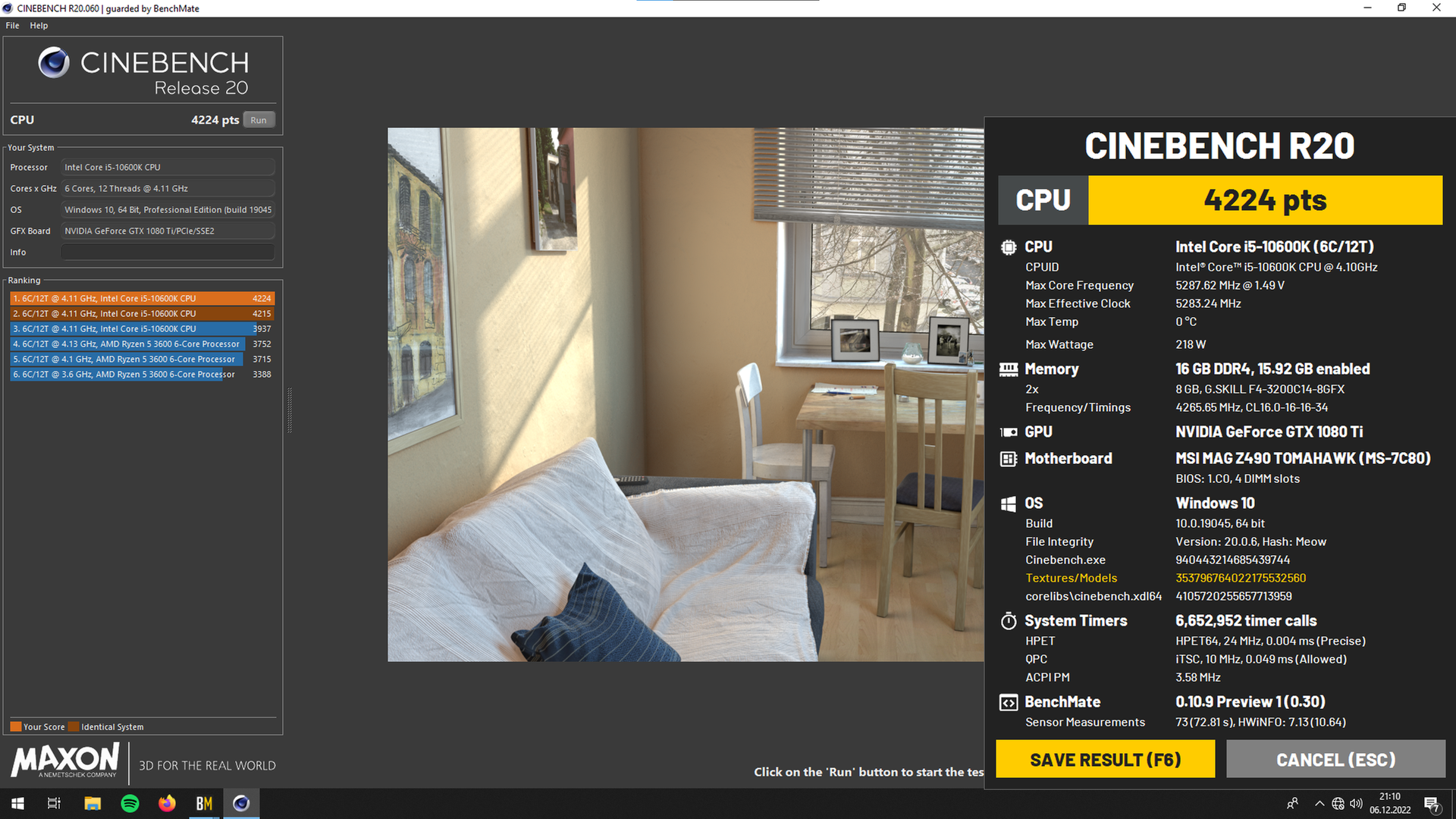Click into the Info input field

tap(168, 253)
